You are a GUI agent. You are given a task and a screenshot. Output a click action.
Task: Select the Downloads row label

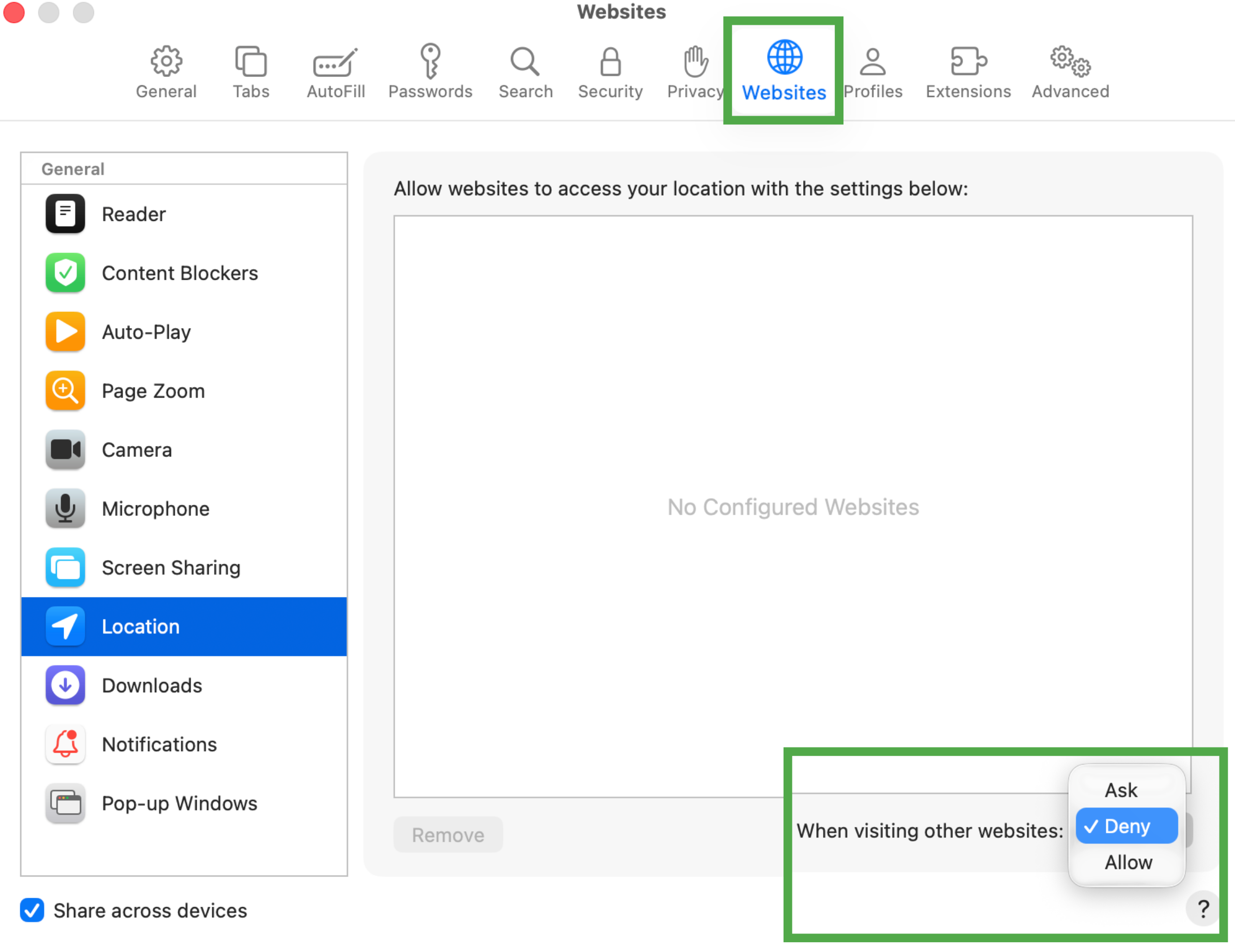152,685
